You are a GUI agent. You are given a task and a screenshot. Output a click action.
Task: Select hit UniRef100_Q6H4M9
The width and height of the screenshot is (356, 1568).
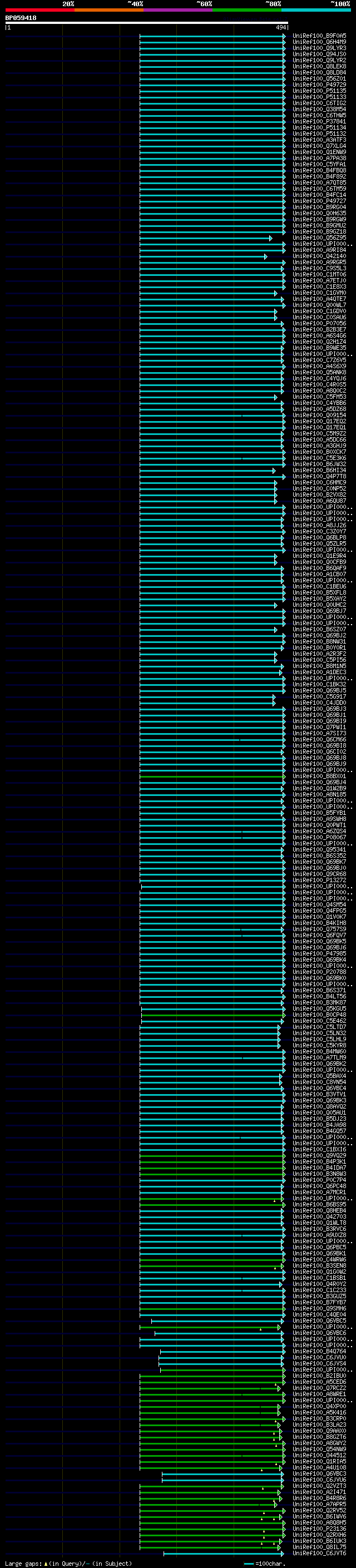pos(319,42)
